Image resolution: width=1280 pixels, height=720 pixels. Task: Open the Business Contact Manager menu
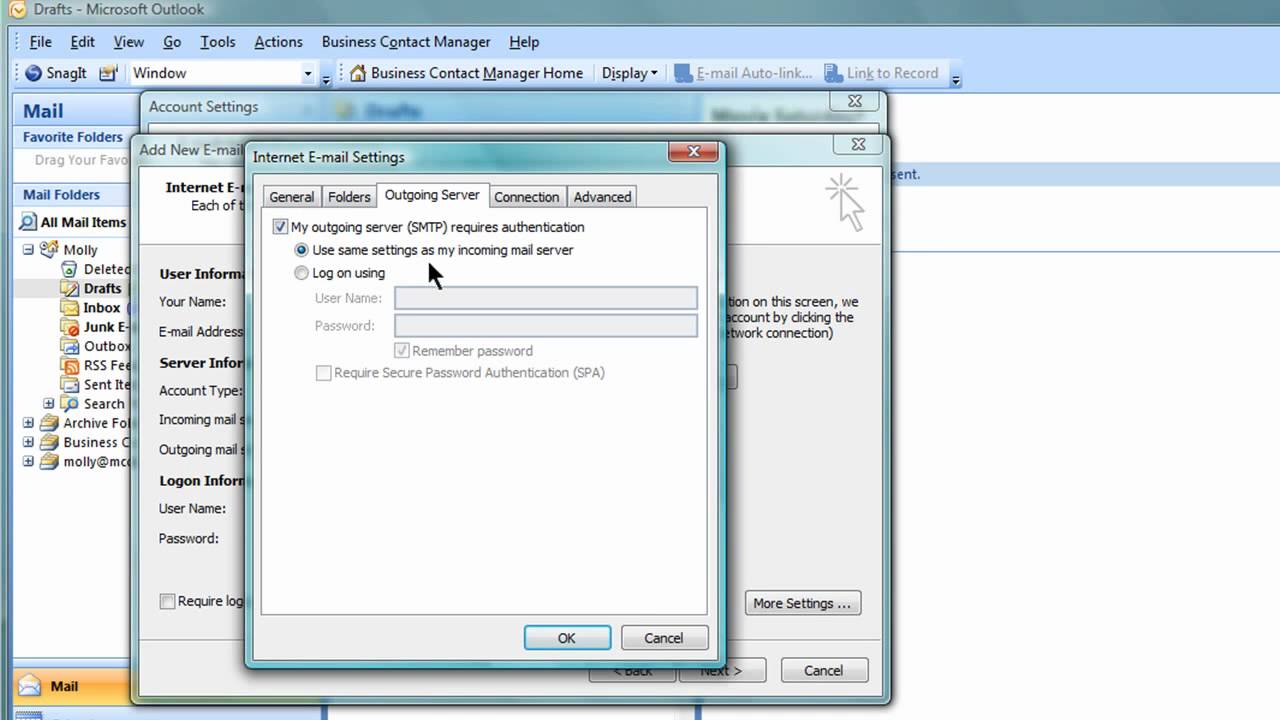point(406,42)
